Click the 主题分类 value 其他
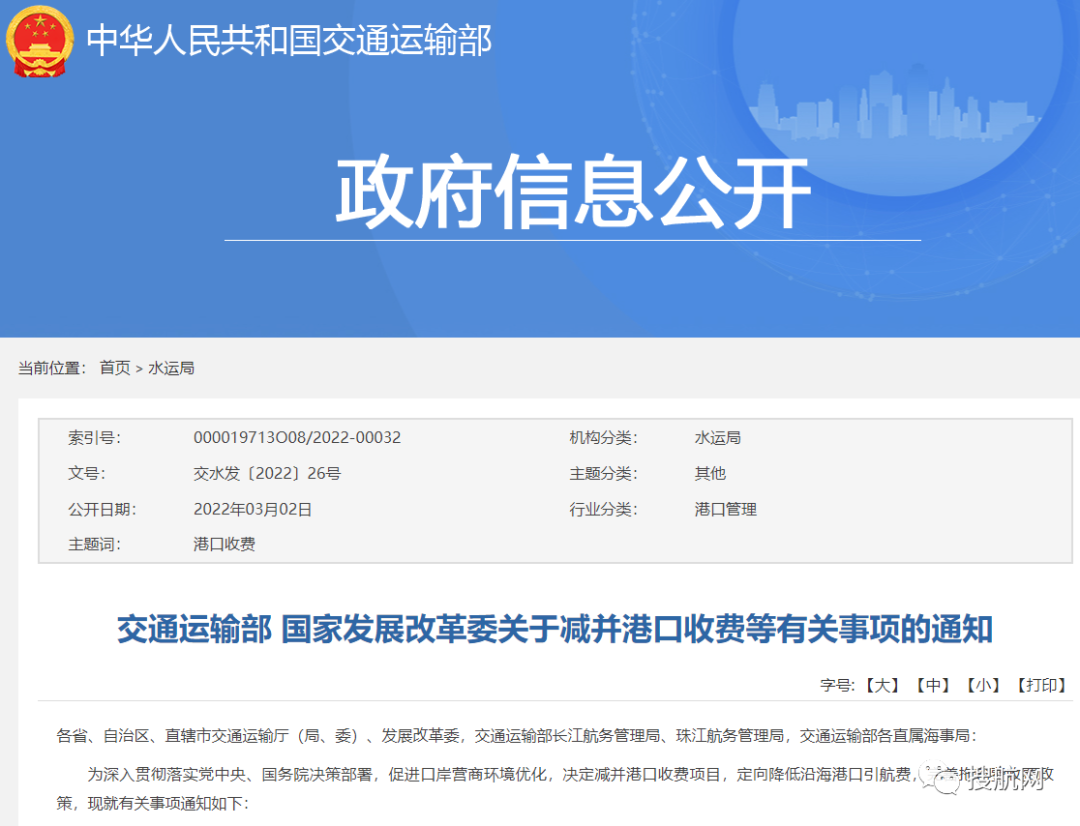The height and width of the screenshot is (826, 1080). point(710,474)
